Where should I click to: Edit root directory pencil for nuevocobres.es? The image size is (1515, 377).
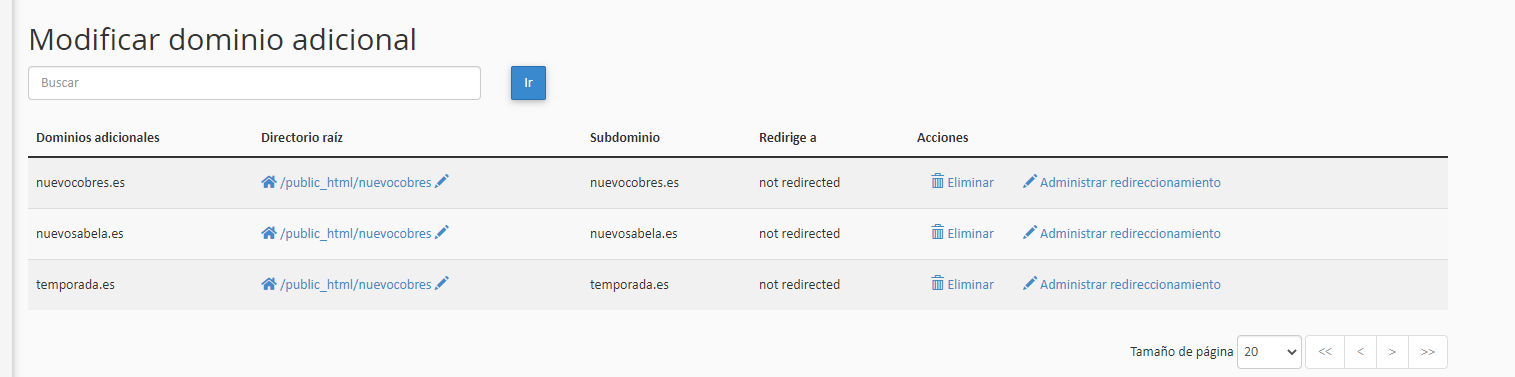click(442, 181)
